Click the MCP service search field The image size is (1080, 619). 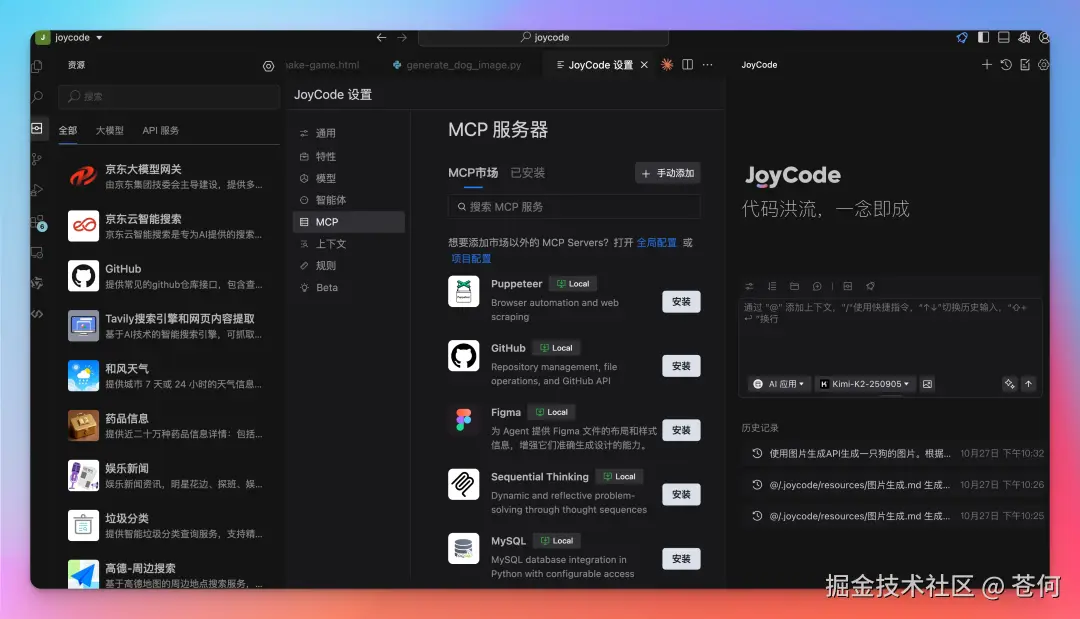[x=573, y=205]
